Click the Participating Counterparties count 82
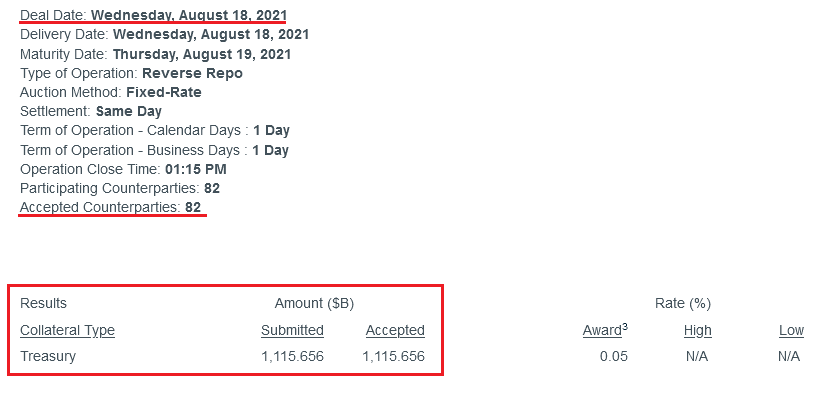Viewport: 838px width, 393px height. coord(212,189)
